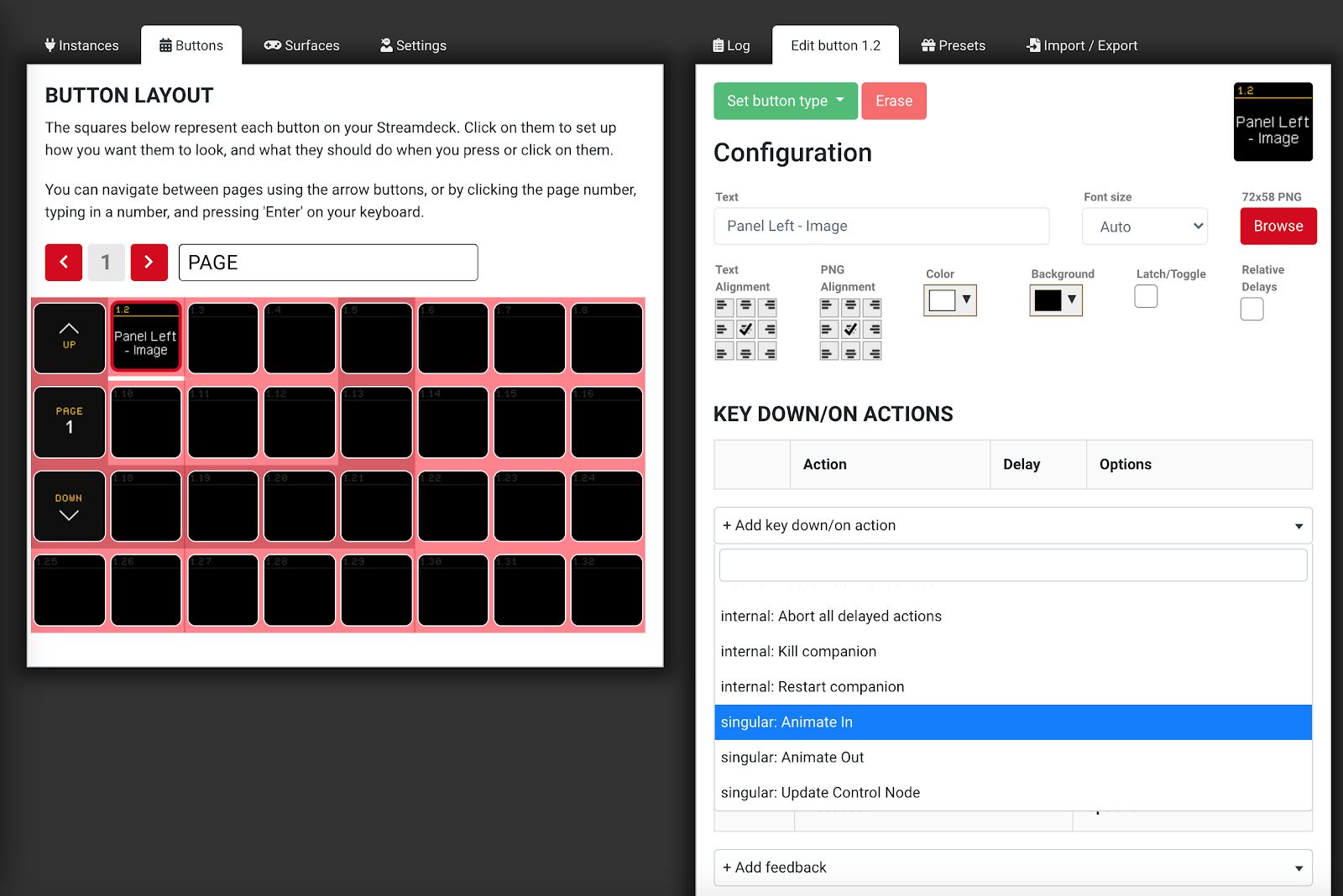Choose singular: Animate Out action

coord(792,757)
